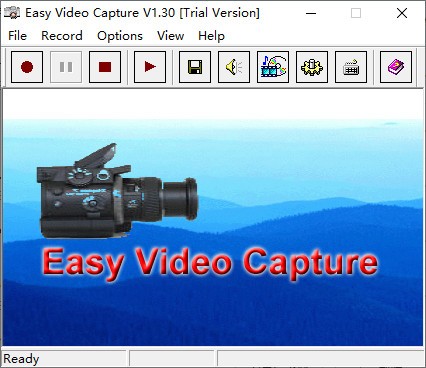The image size is (426, 368).
Task: Open the Options menu
Action: click(120, 36)
